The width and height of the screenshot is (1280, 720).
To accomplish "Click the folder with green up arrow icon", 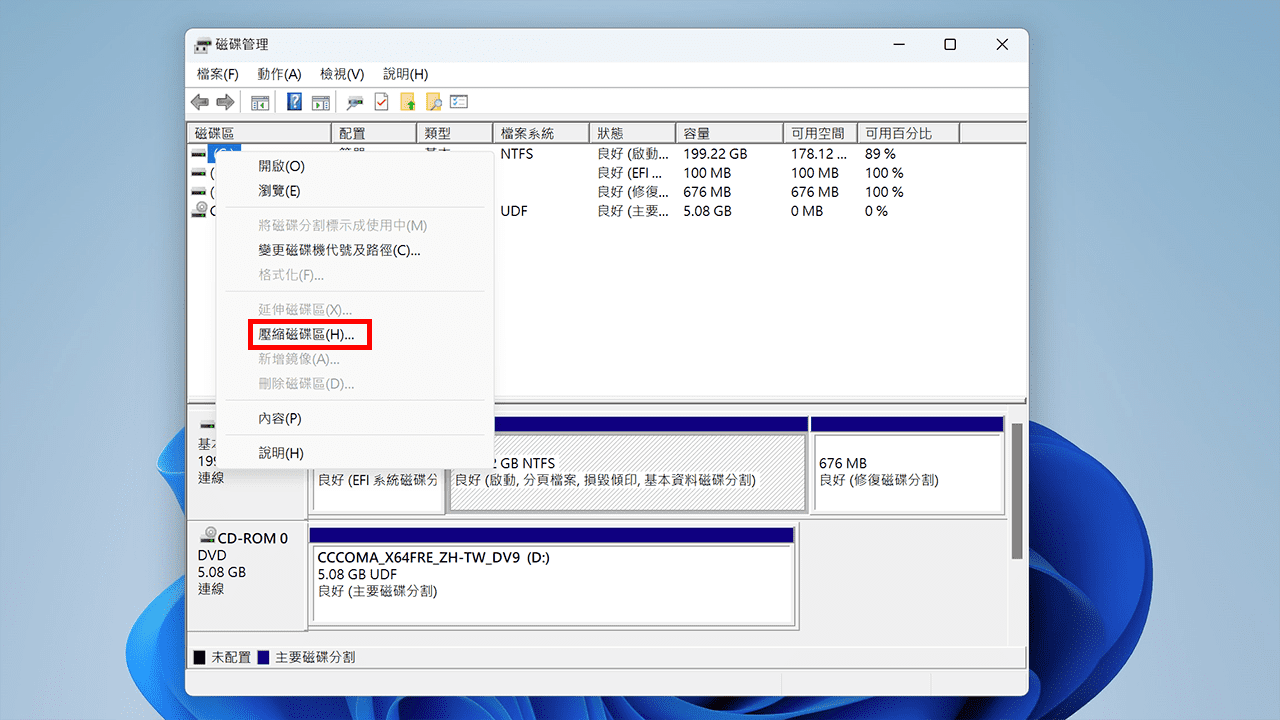I will (409, 101).
